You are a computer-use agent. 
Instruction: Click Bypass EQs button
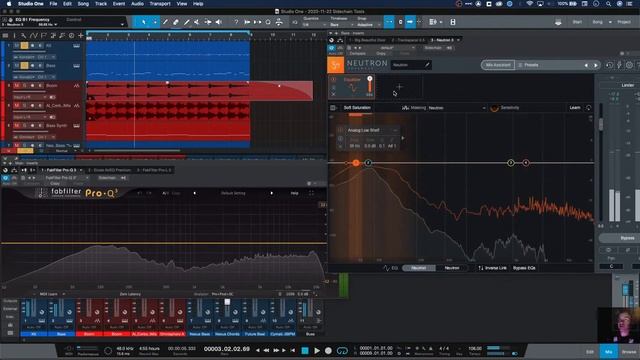pyautogui.click(x=524, y=268)
